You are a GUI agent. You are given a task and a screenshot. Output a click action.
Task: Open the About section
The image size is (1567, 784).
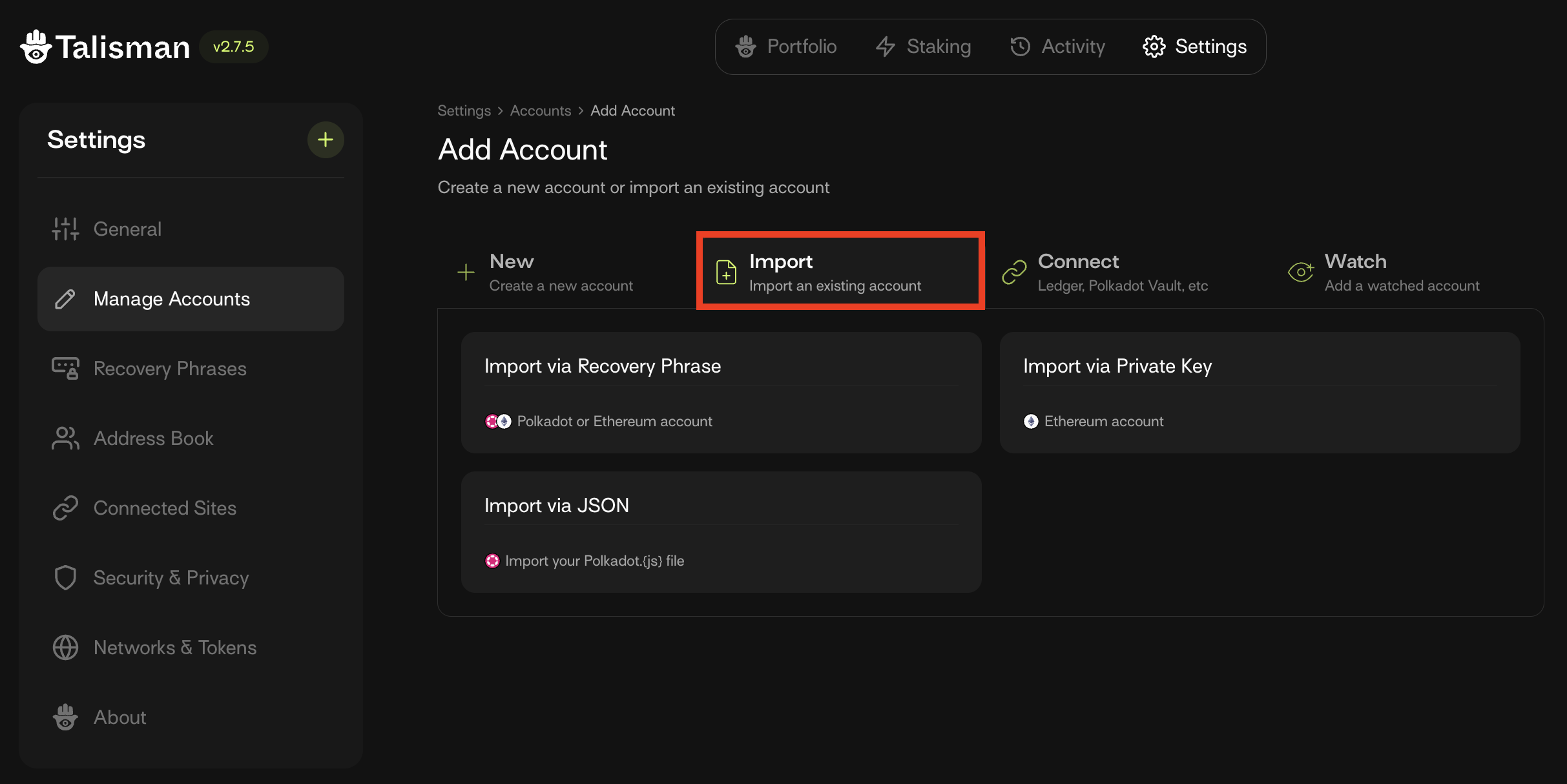[119, 717]
